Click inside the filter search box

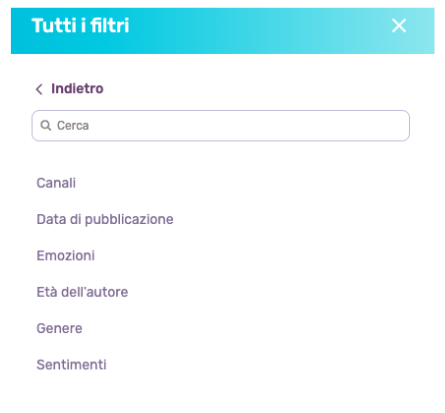coord(221,126)
